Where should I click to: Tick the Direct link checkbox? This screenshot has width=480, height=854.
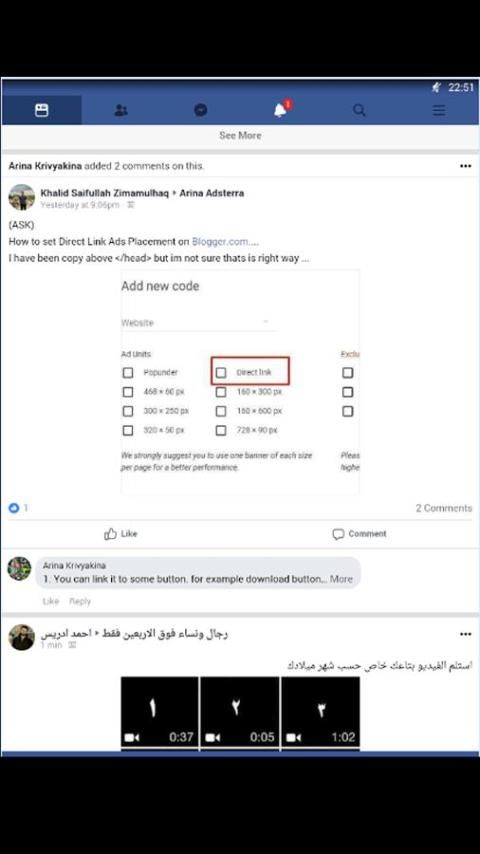pos(221,373)
